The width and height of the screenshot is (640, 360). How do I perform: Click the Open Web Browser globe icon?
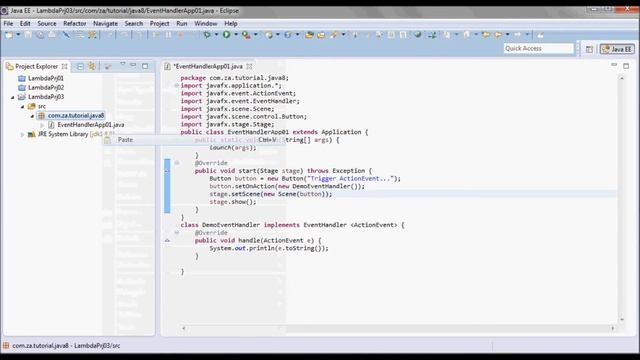(x=418, y=35)
